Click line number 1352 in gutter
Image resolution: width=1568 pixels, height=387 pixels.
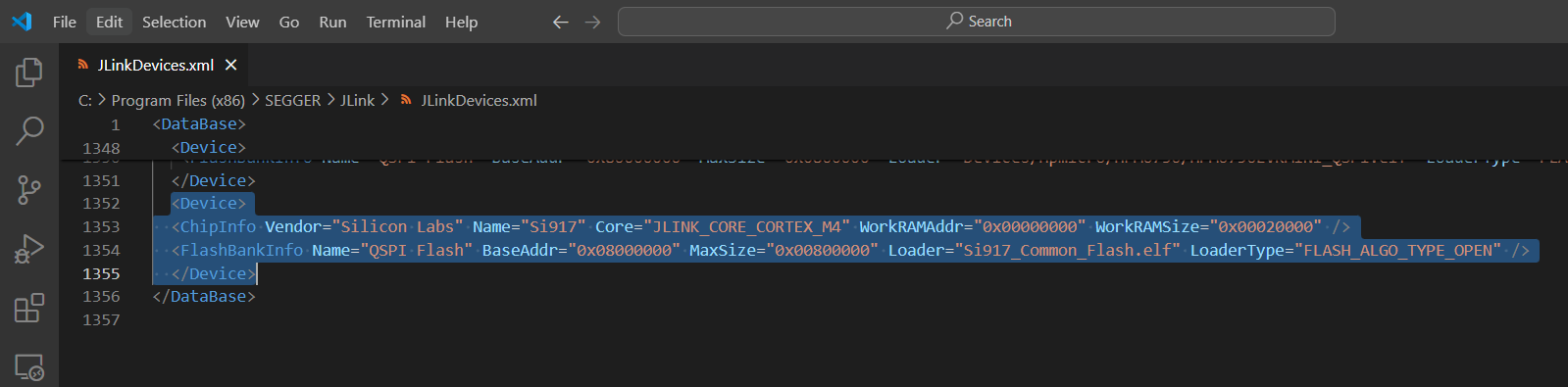click(101, 203)
